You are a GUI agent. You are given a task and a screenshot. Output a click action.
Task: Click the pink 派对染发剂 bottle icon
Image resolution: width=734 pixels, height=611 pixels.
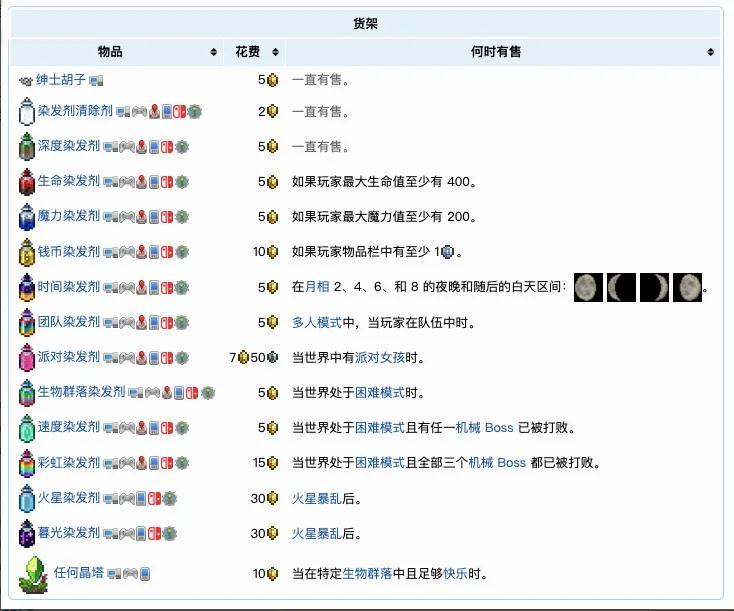point(26,358)
